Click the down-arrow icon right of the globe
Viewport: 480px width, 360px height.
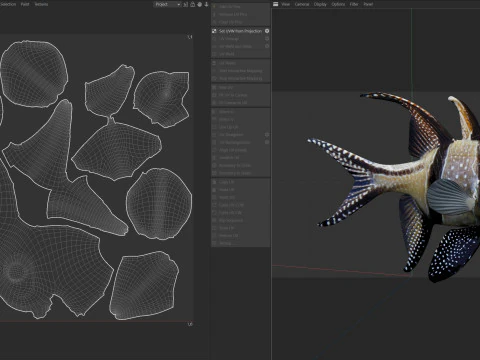pyautogui.click(x=206, y=4)
